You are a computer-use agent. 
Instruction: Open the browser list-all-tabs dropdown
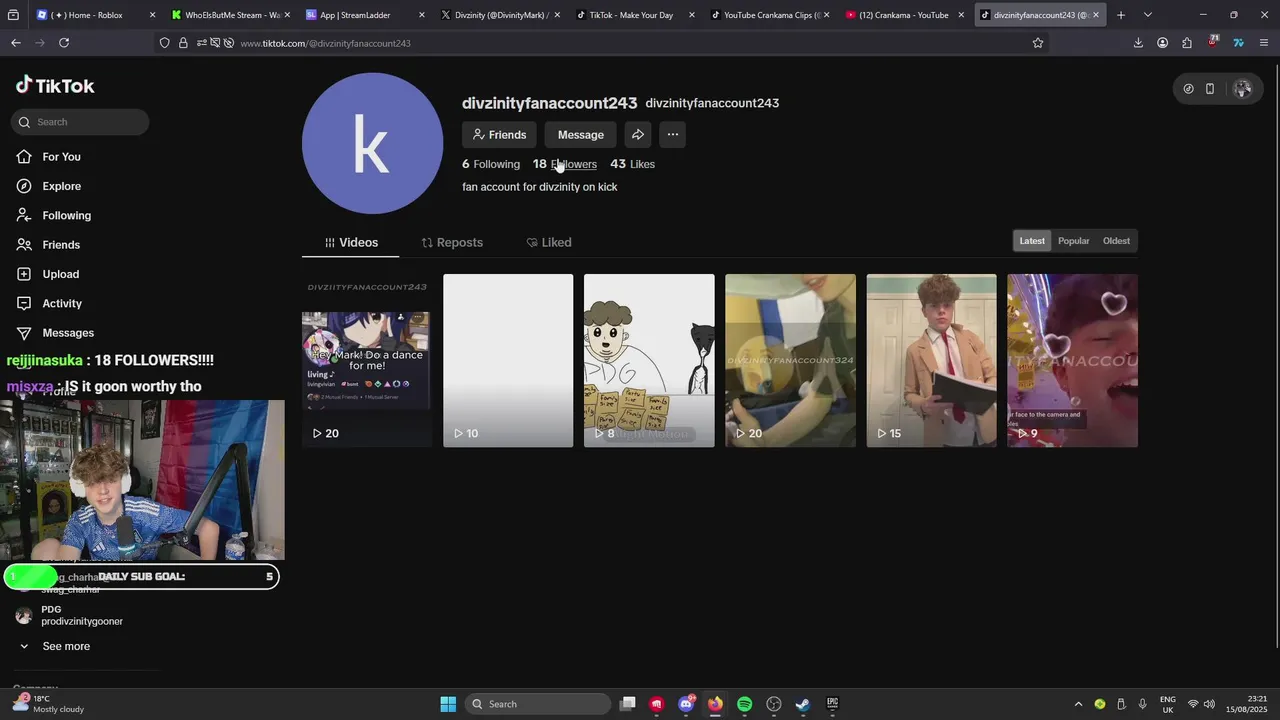coord(1148,15)
